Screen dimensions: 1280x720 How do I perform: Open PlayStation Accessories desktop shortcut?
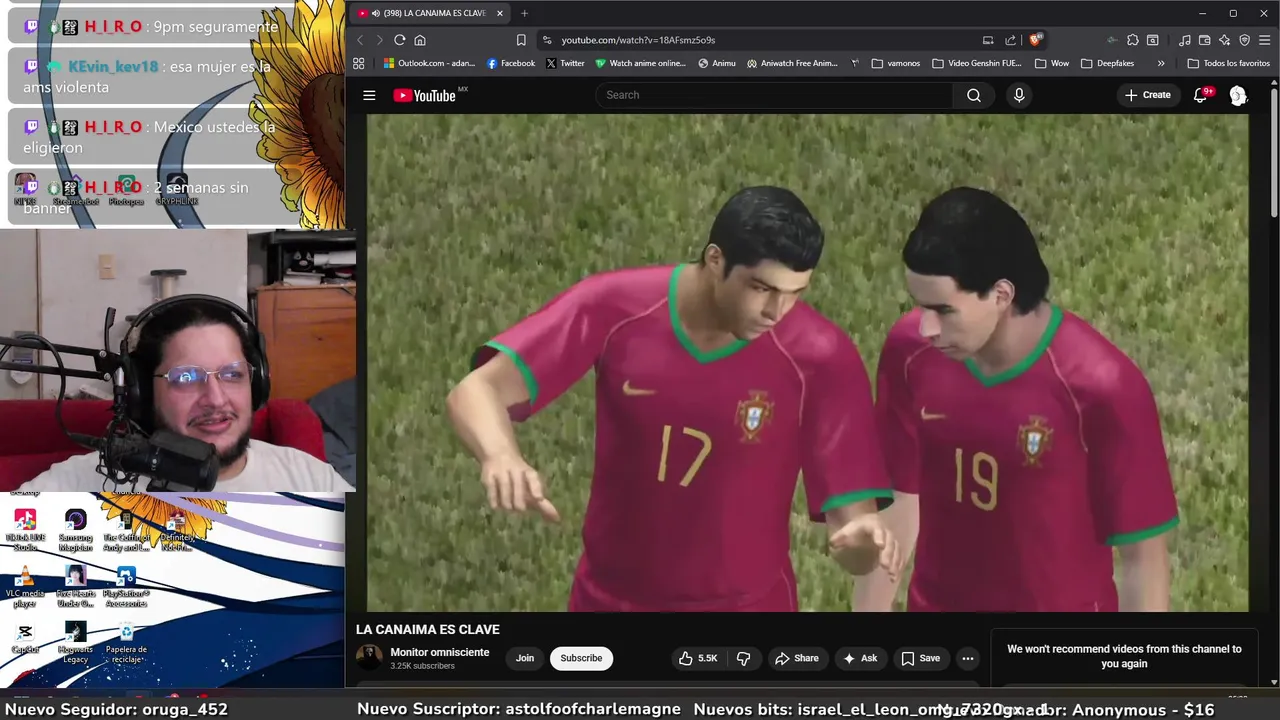click(x=126, y=588)
